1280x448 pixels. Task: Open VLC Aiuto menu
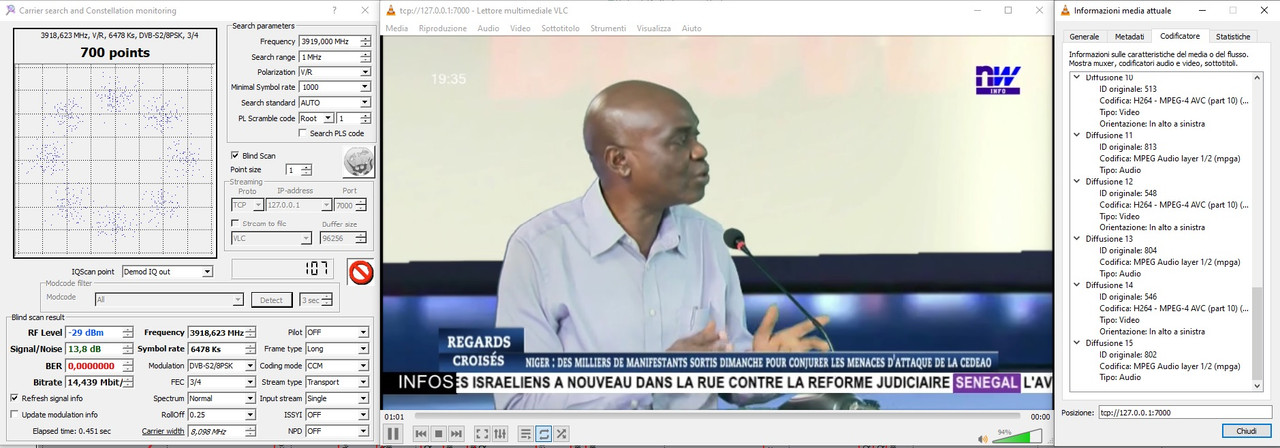pyautogui.click(x=691, y=28)
